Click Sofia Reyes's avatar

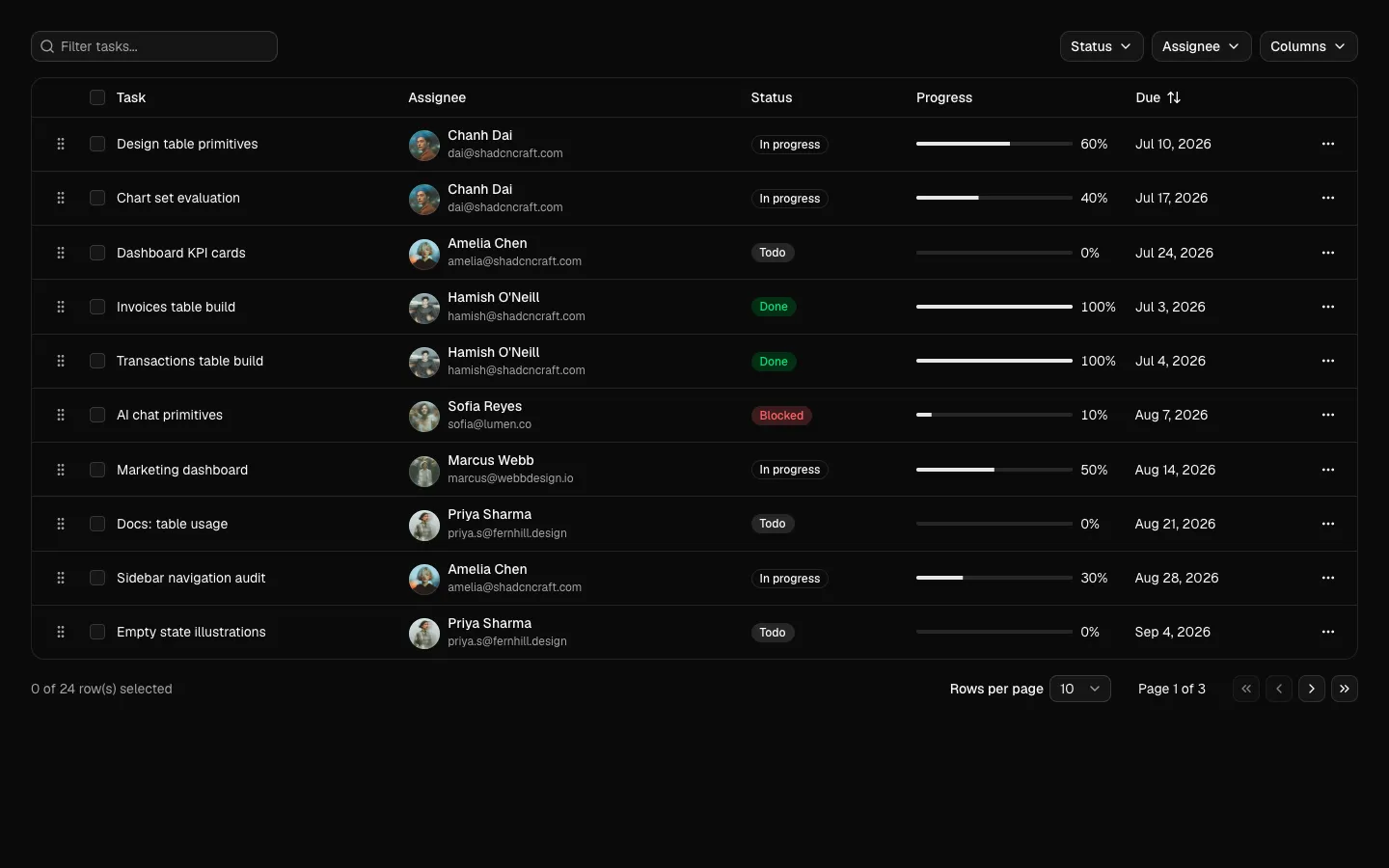click(x=424, y=416)
